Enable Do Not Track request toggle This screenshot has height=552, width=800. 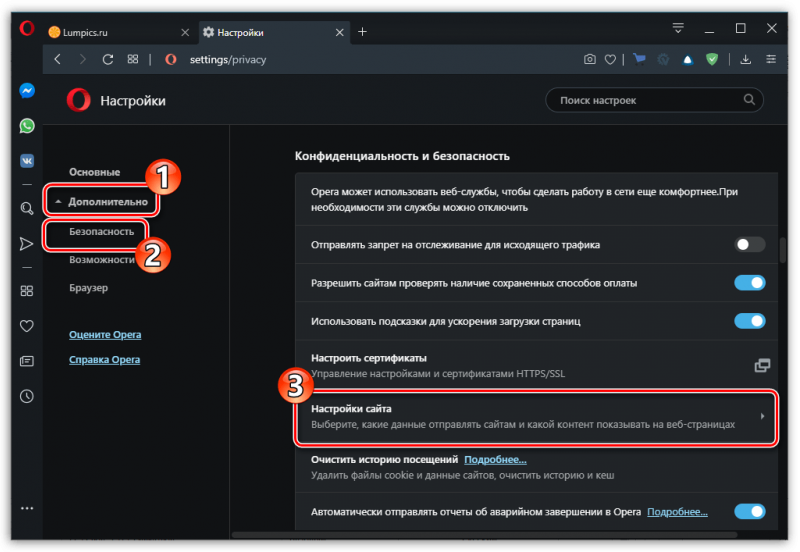[x=749, y=244]
